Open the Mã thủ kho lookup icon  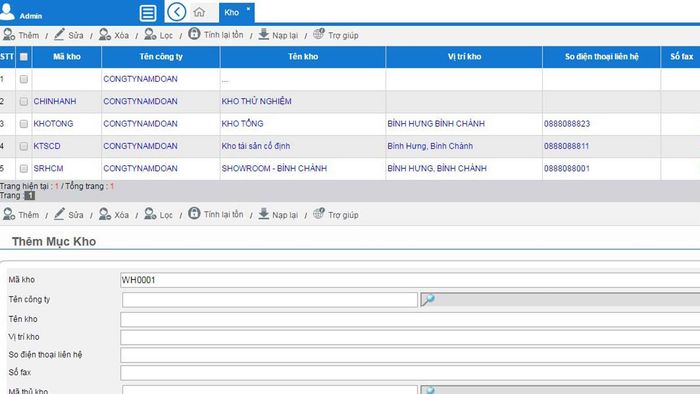tap(429, 390)
